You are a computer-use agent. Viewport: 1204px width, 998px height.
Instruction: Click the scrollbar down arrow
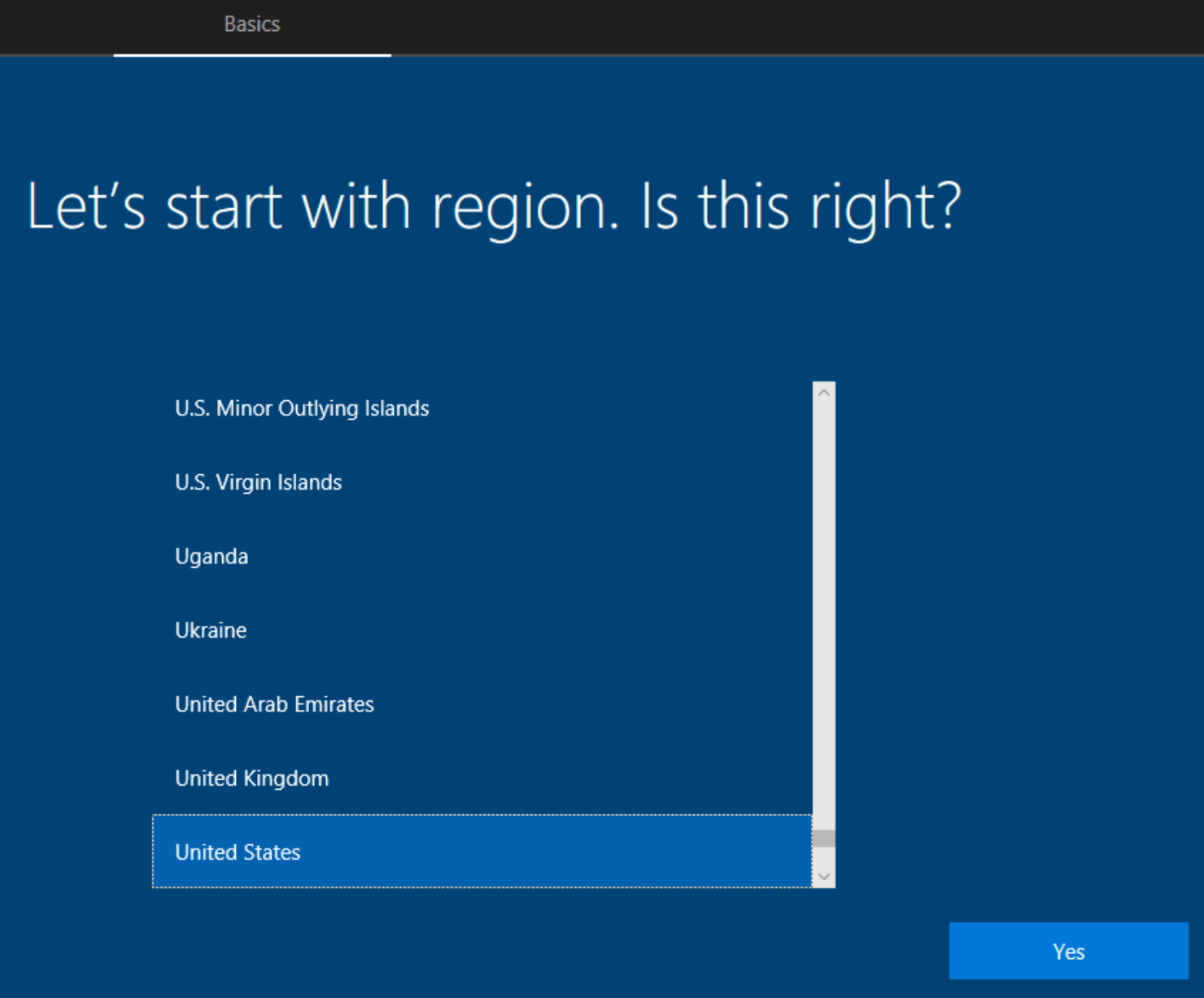(823, 877)
